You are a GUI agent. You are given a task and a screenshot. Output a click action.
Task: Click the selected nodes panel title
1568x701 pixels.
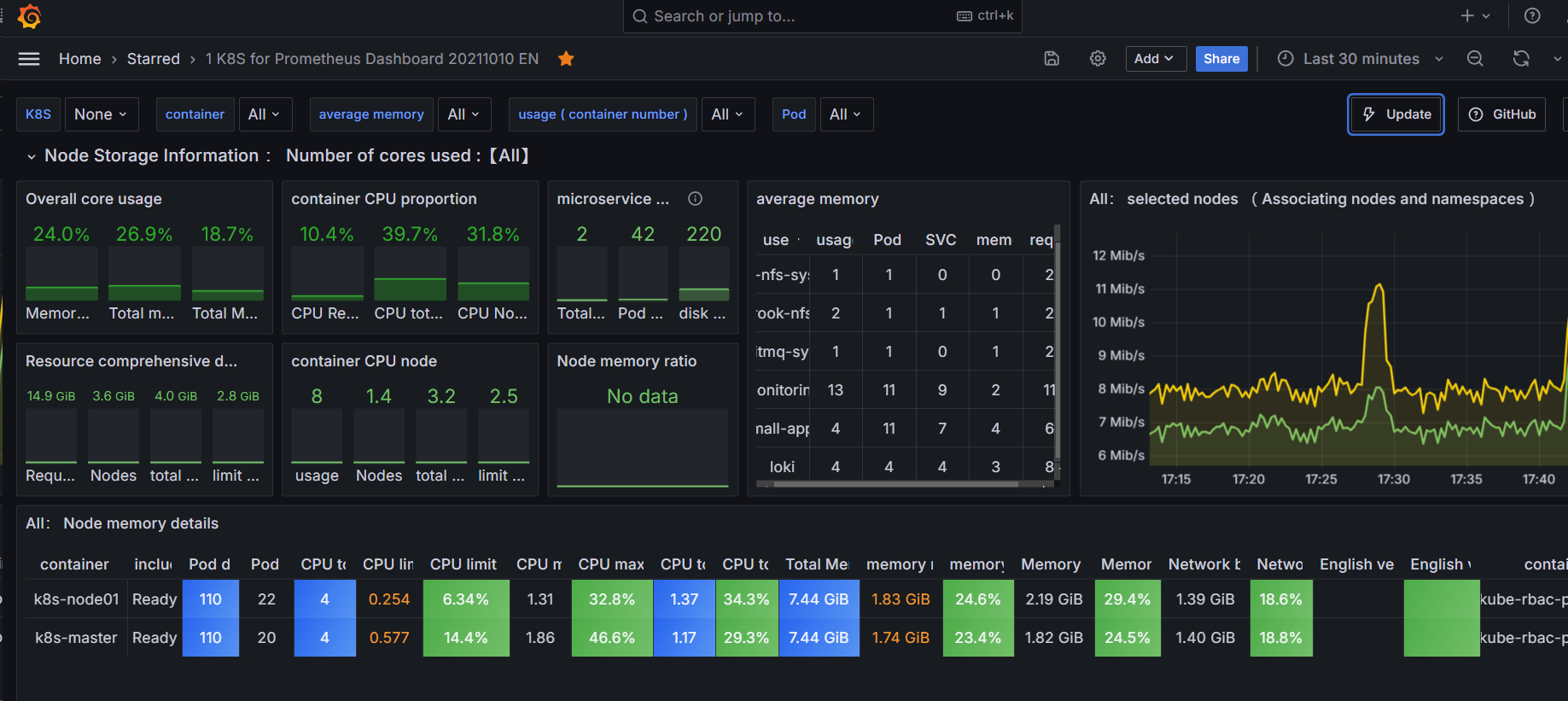(1312, 199)
